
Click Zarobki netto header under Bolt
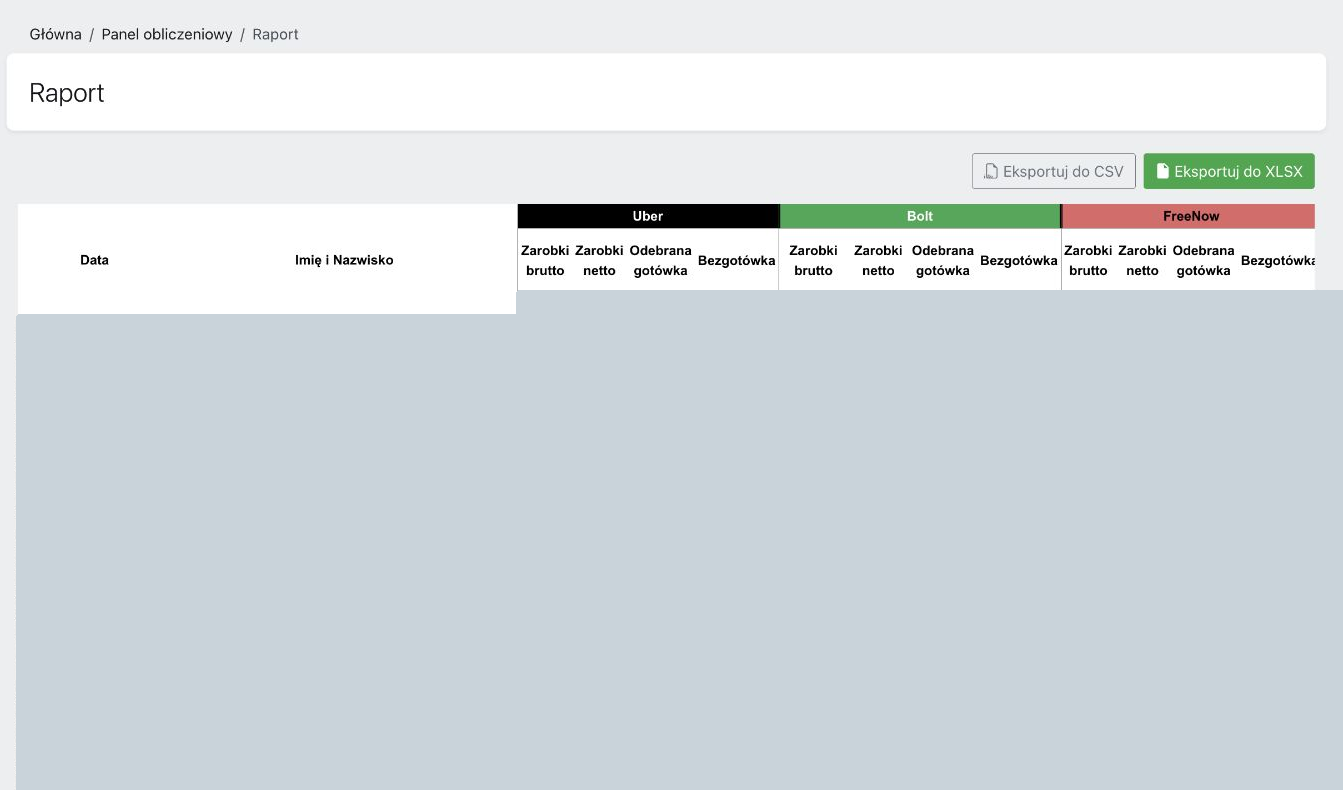(878, 260)
